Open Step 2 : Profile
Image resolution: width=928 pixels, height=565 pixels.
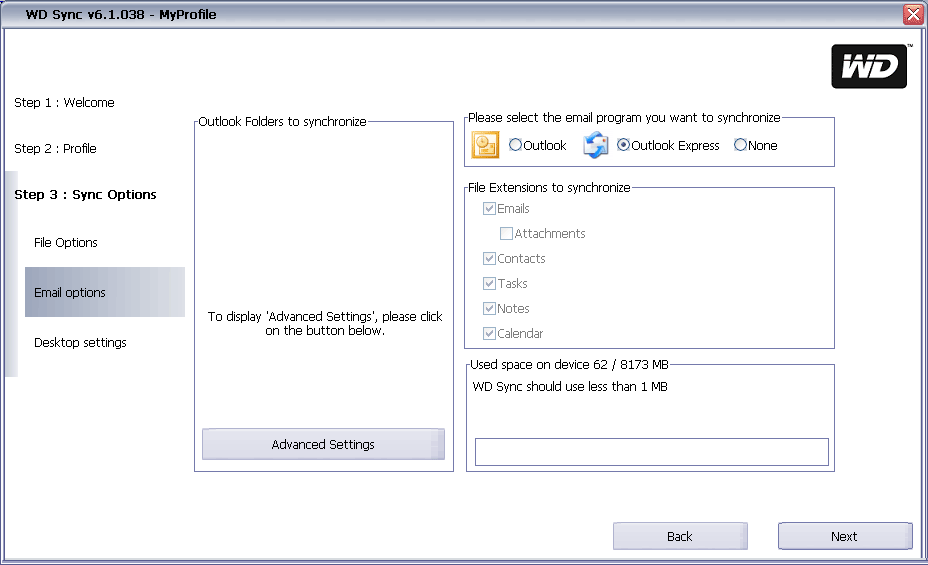55,149
